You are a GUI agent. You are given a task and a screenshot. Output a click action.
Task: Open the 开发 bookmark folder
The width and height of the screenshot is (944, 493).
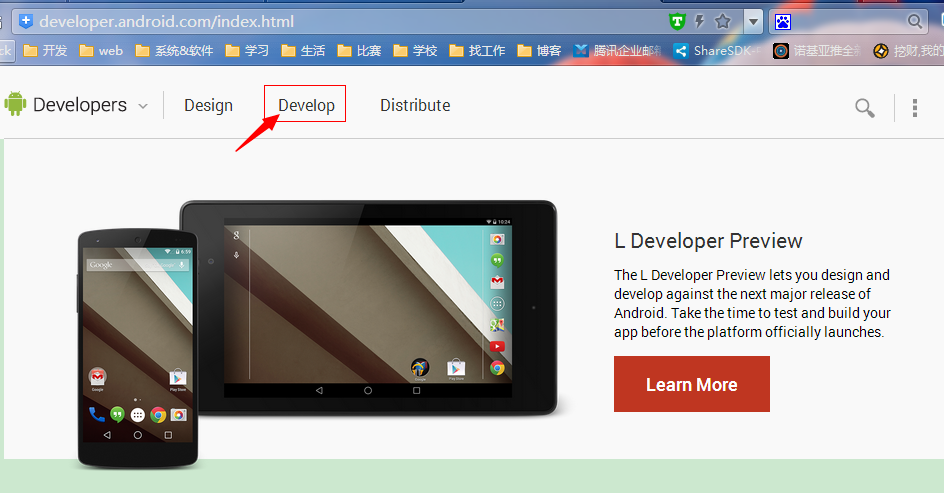[x=45, y=51]
